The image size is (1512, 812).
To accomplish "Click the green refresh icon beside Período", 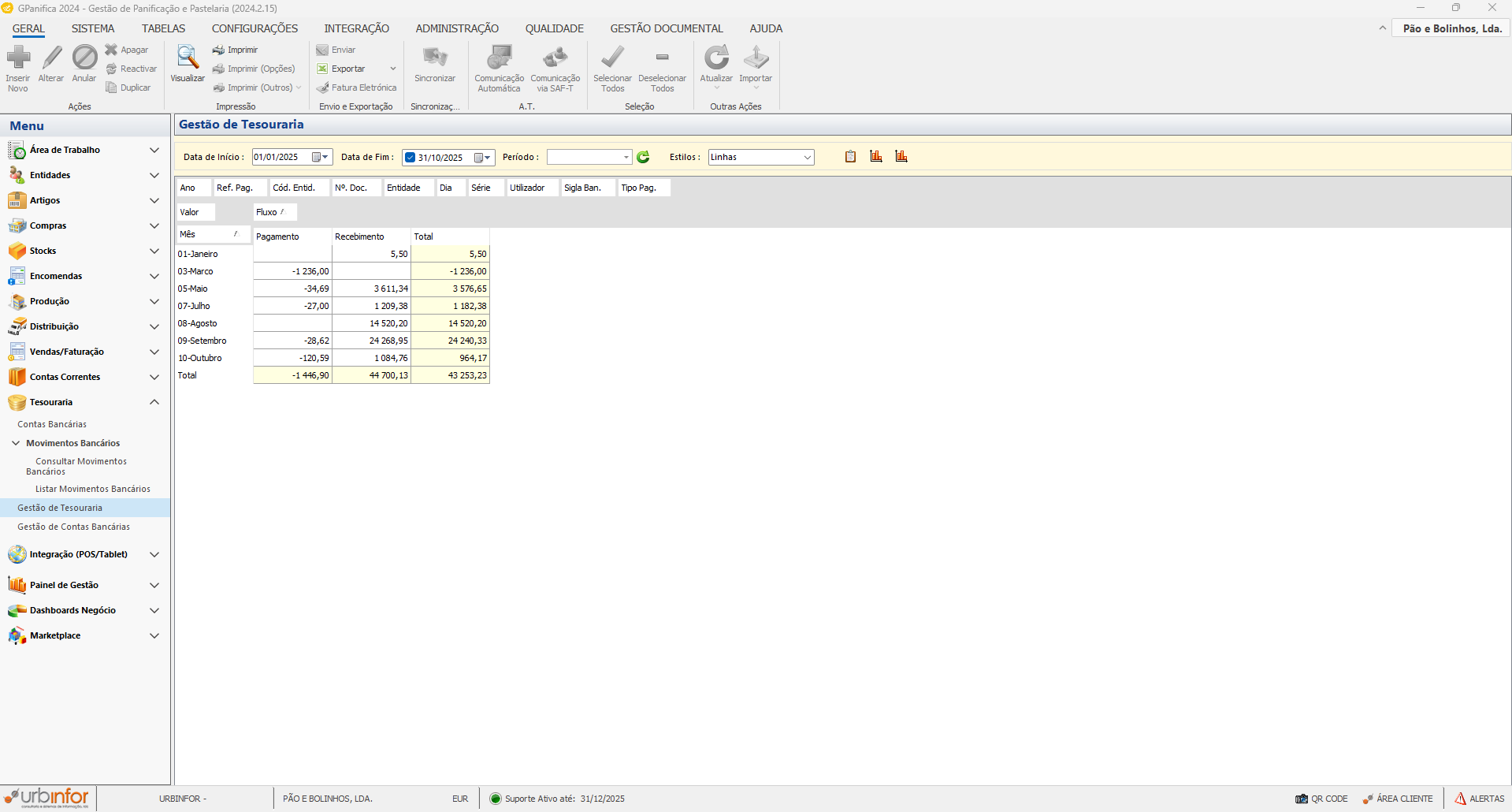I will click(x=643, y=157).
